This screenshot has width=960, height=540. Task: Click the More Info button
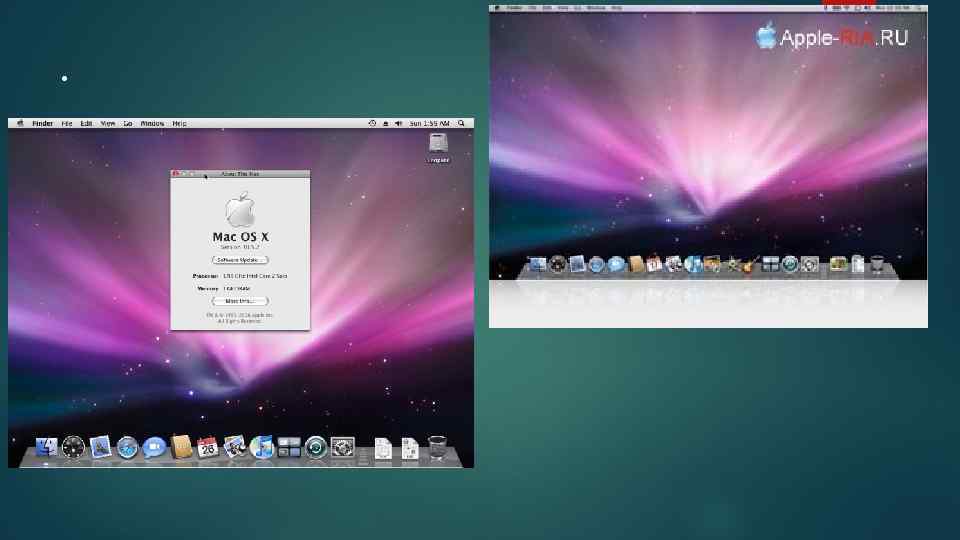click(240, 301)
